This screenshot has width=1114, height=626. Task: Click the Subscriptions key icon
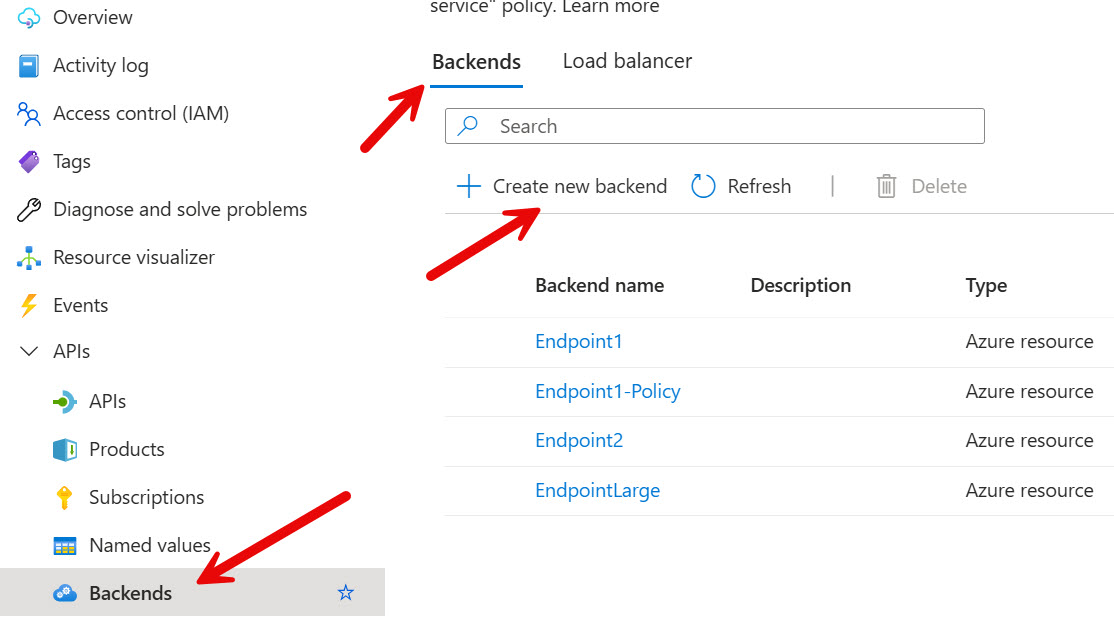pyautogui.click(x=65, y=498)
